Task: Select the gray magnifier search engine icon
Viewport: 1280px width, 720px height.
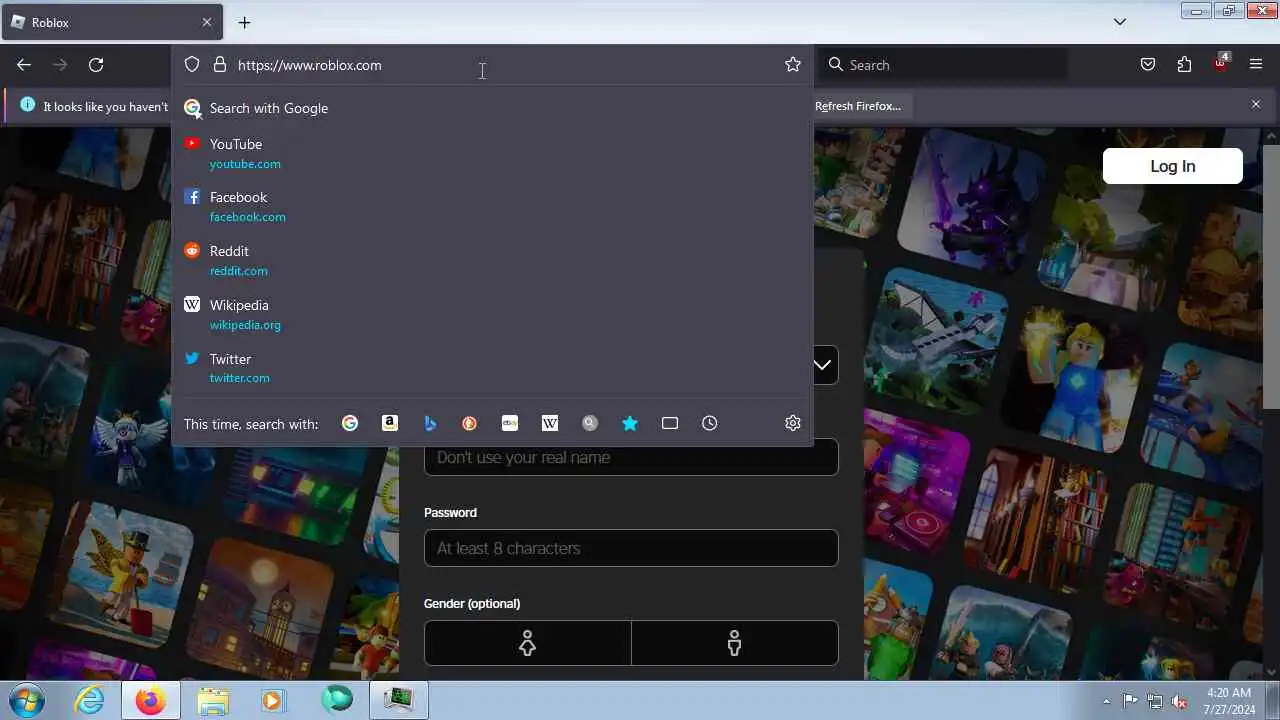Action: [x=590, y=423]
